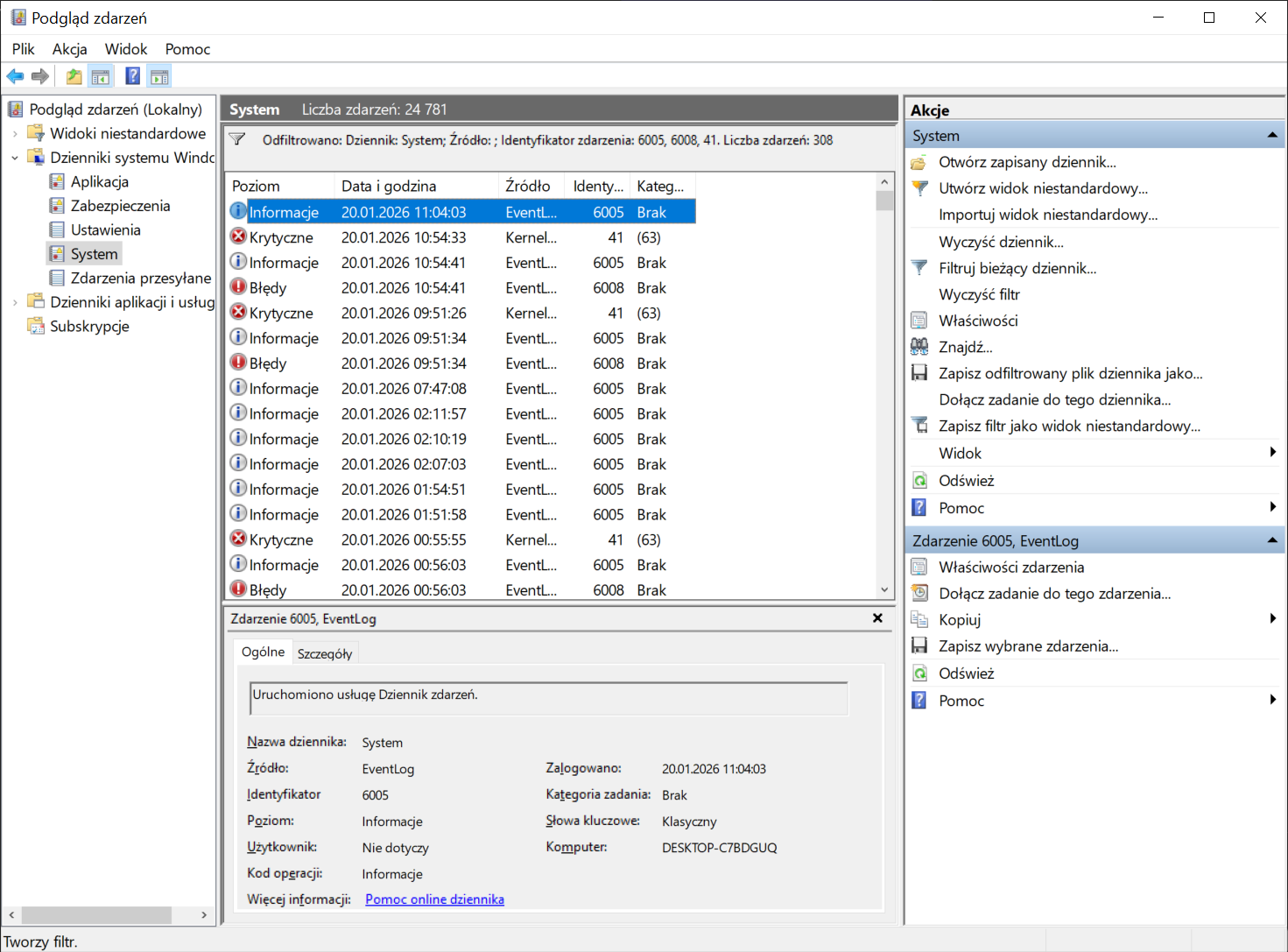
Task: Click the event list scroll down arrow
Action: pyautogui.click(x=884, y=590)
